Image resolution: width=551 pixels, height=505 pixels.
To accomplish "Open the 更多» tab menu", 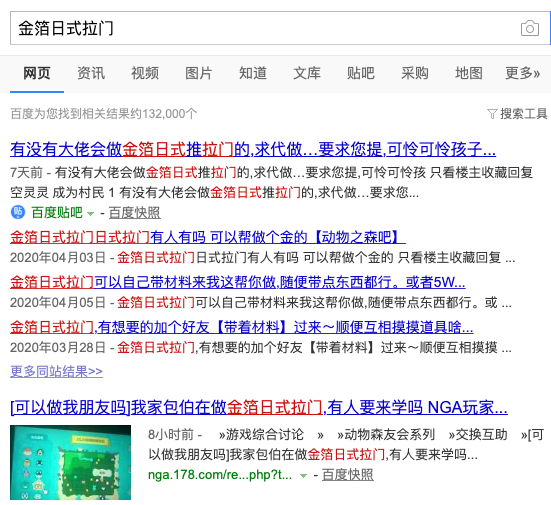I will [x=523, y=73].
